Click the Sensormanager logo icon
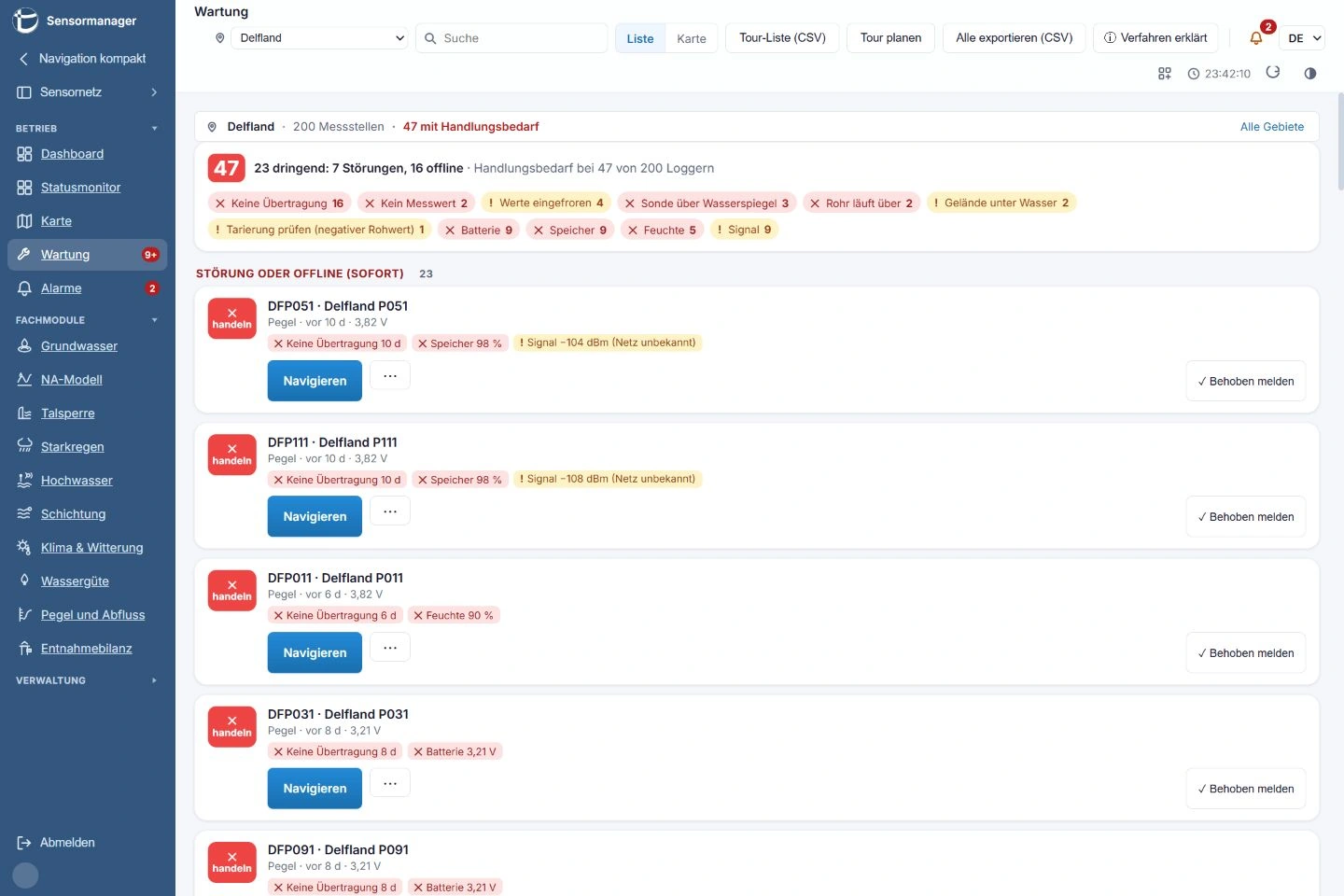 click(25, 21)
